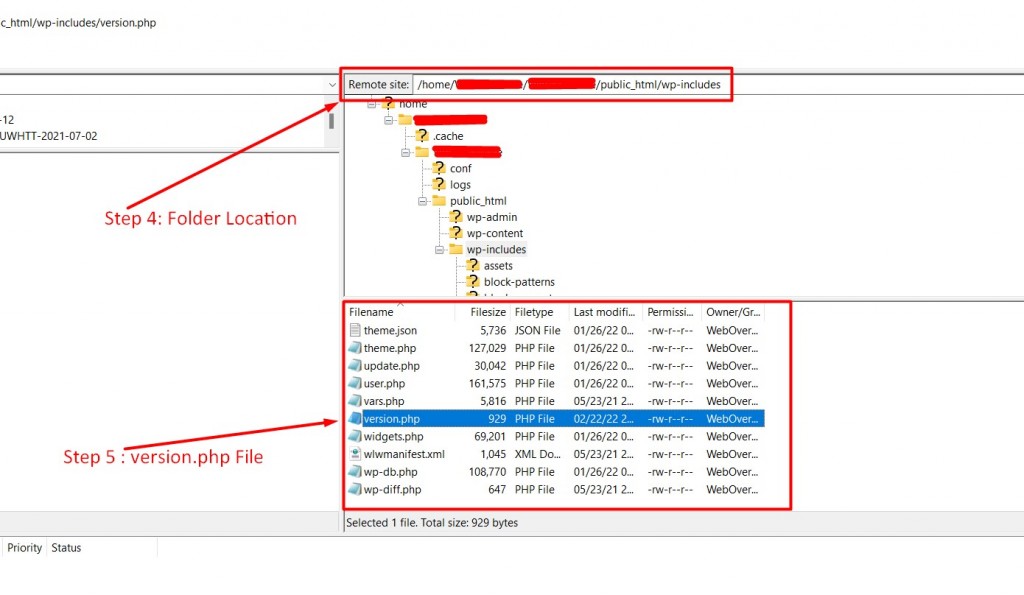Click the left pane vertical scrollbar
Viewport: 1024px width, 595px height.
coord(332,122)
